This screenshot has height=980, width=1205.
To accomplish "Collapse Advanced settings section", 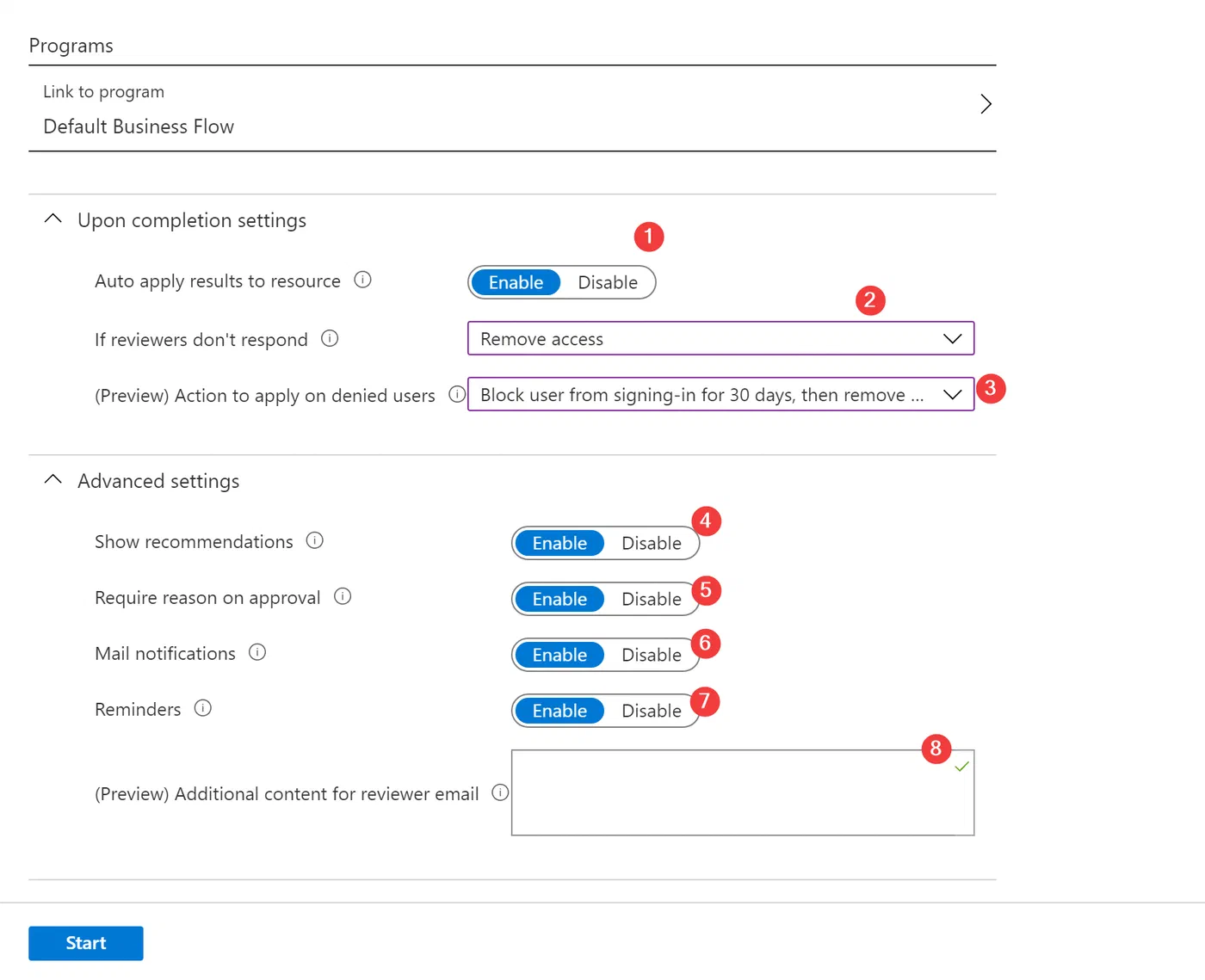I will click(x=53, y=480).
